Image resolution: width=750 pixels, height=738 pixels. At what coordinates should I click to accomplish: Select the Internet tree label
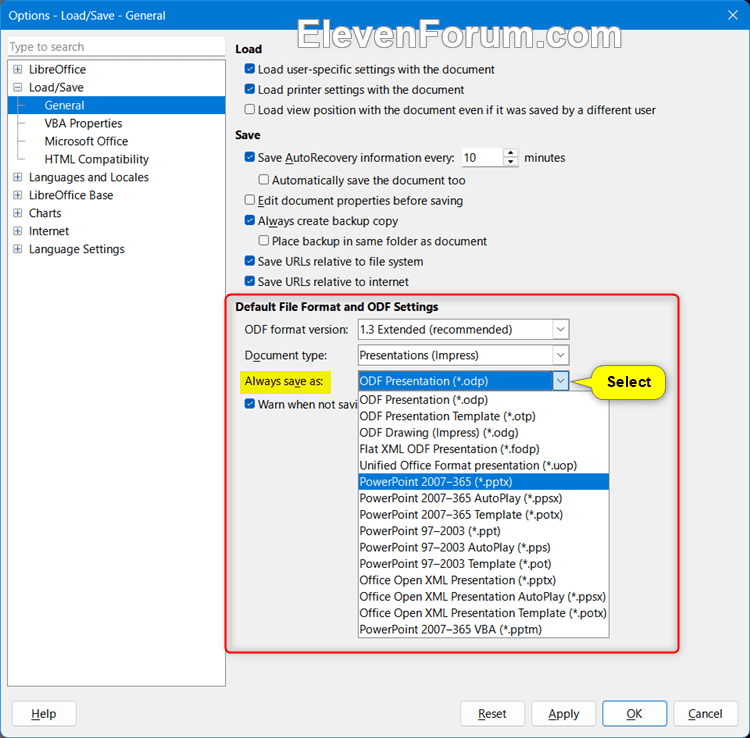49,231
